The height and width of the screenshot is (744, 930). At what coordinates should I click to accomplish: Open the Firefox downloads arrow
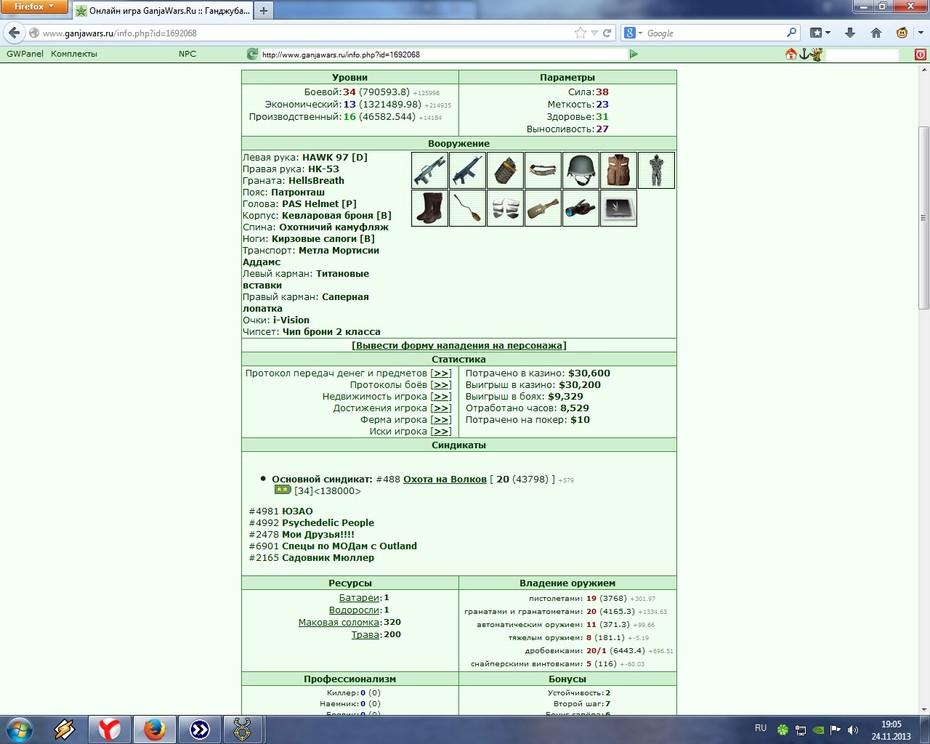[x=849, y=33]
